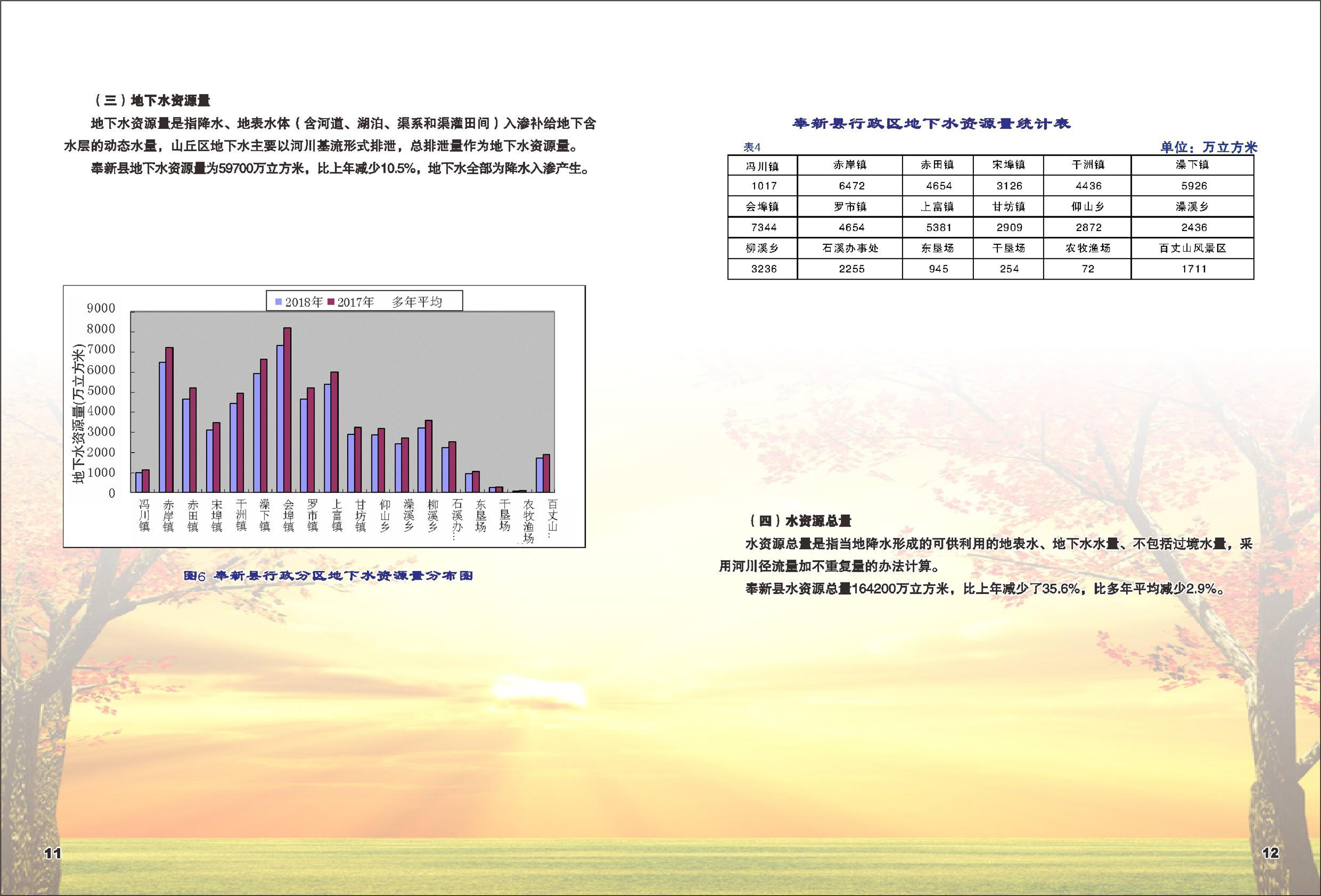Click heading (三)地下水资源量
This screenshot has width=1321, height=896.
[x=152, y=101]
